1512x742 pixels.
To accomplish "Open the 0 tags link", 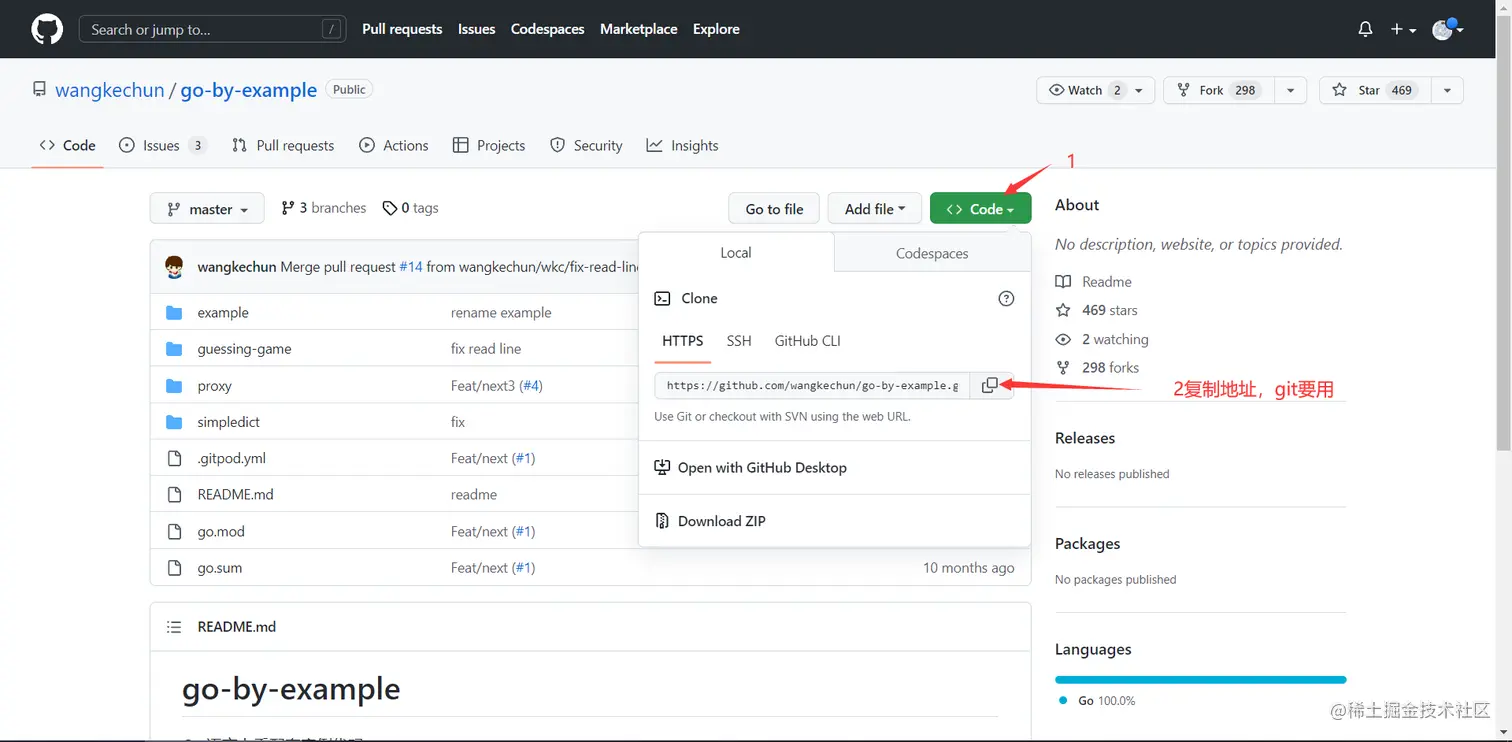I will click(x=411, y=208).
